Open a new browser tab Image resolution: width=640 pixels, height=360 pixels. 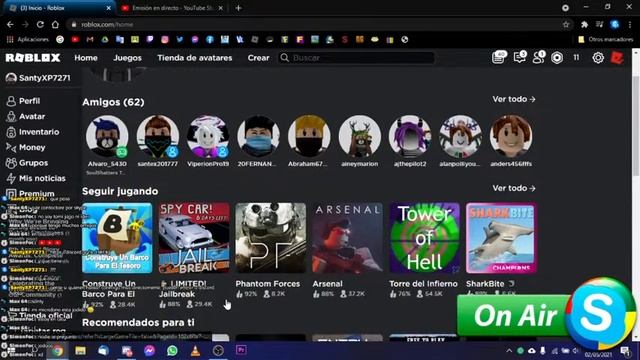coord(238,8)
